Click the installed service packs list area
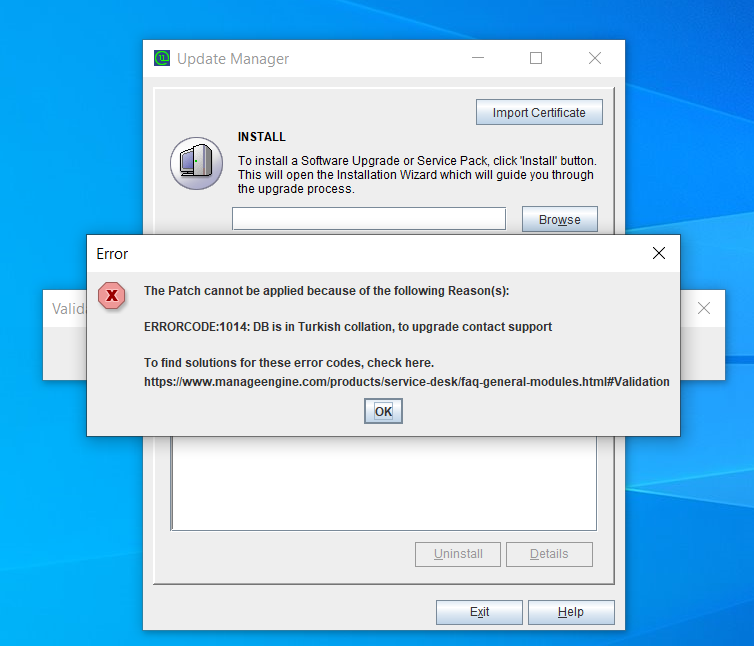This screenshot has height=646, width=754. tap(384, 483)
